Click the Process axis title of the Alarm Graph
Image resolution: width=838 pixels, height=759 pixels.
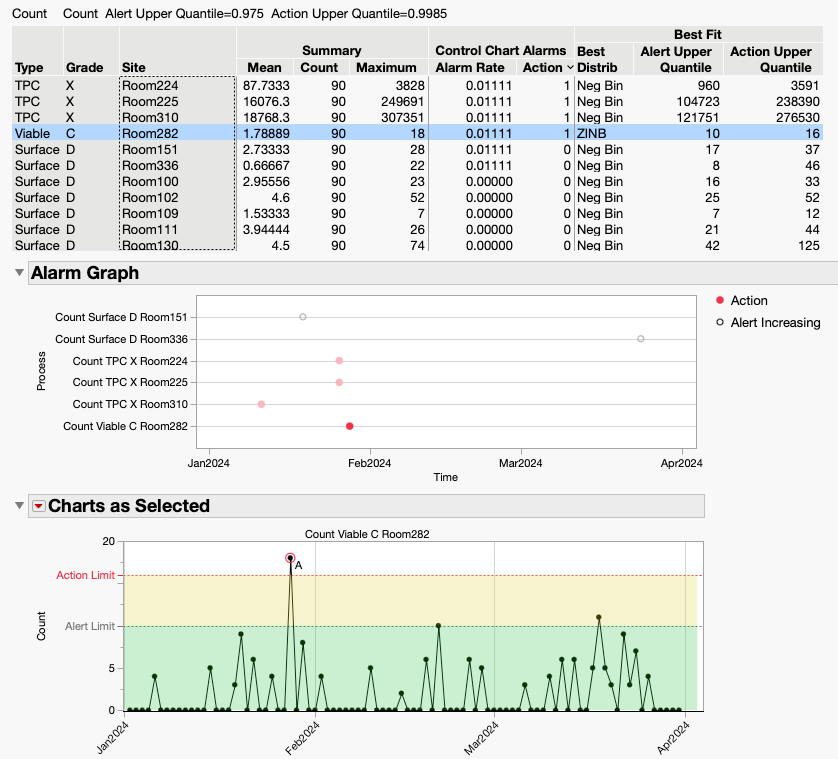tap(41, 371)
